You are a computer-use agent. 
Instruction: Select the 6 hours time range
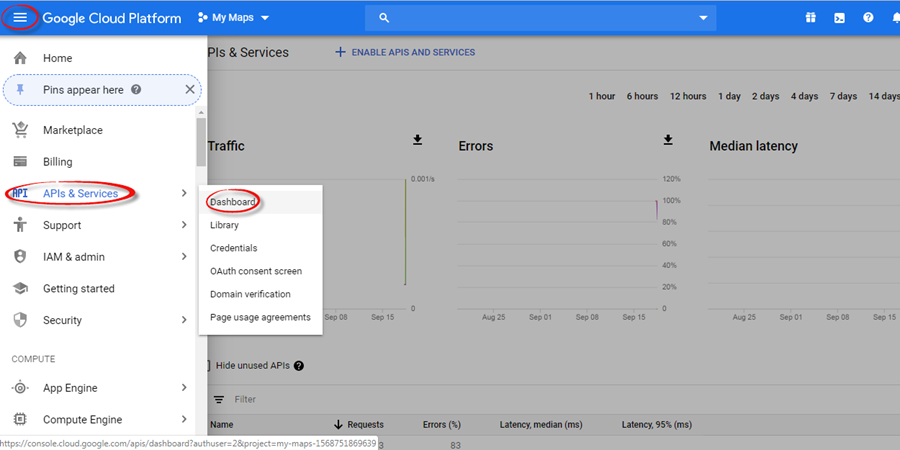pos(642,96)
